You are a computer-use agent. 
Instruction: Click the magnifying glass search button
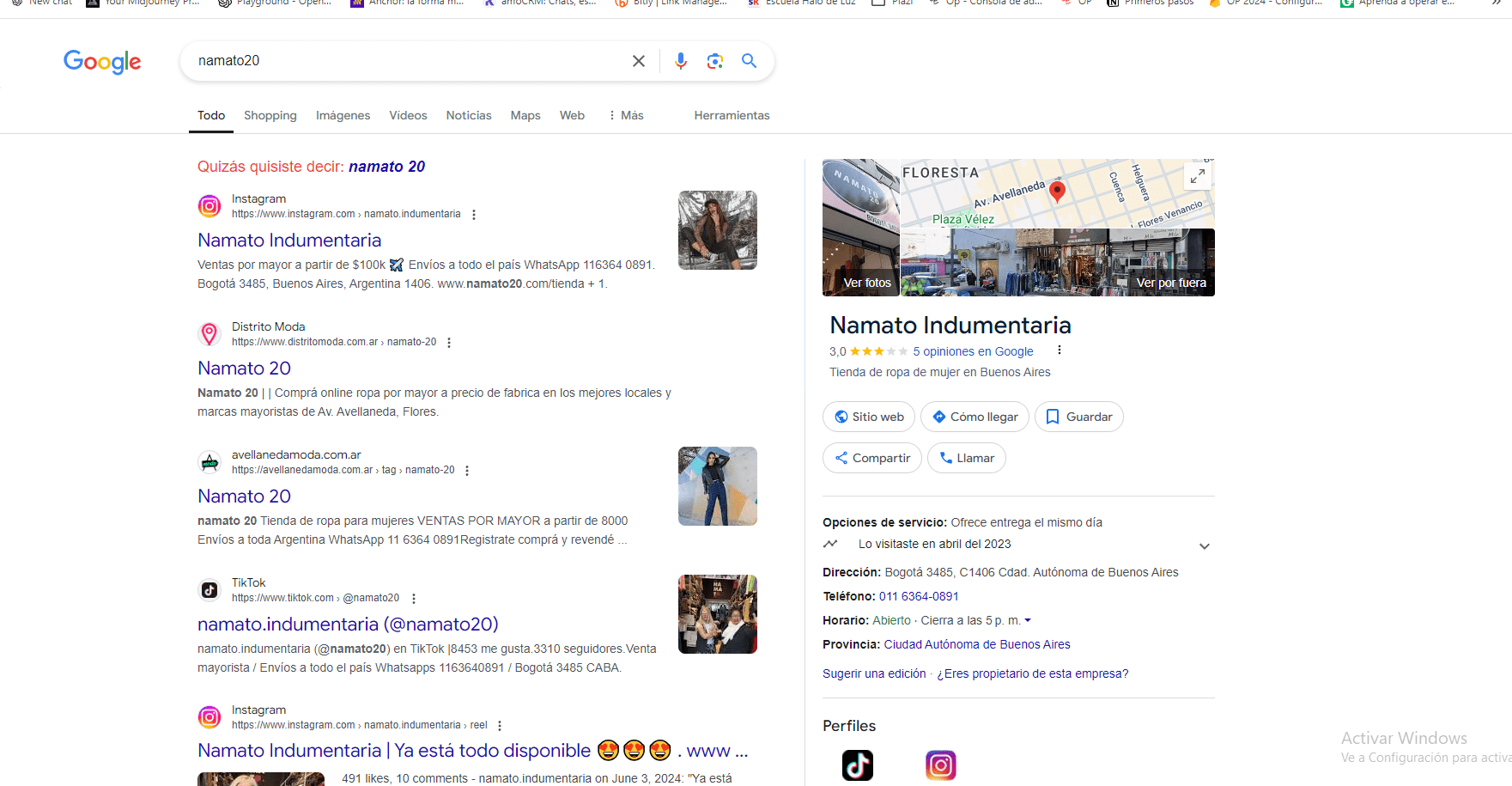point(750,61)
